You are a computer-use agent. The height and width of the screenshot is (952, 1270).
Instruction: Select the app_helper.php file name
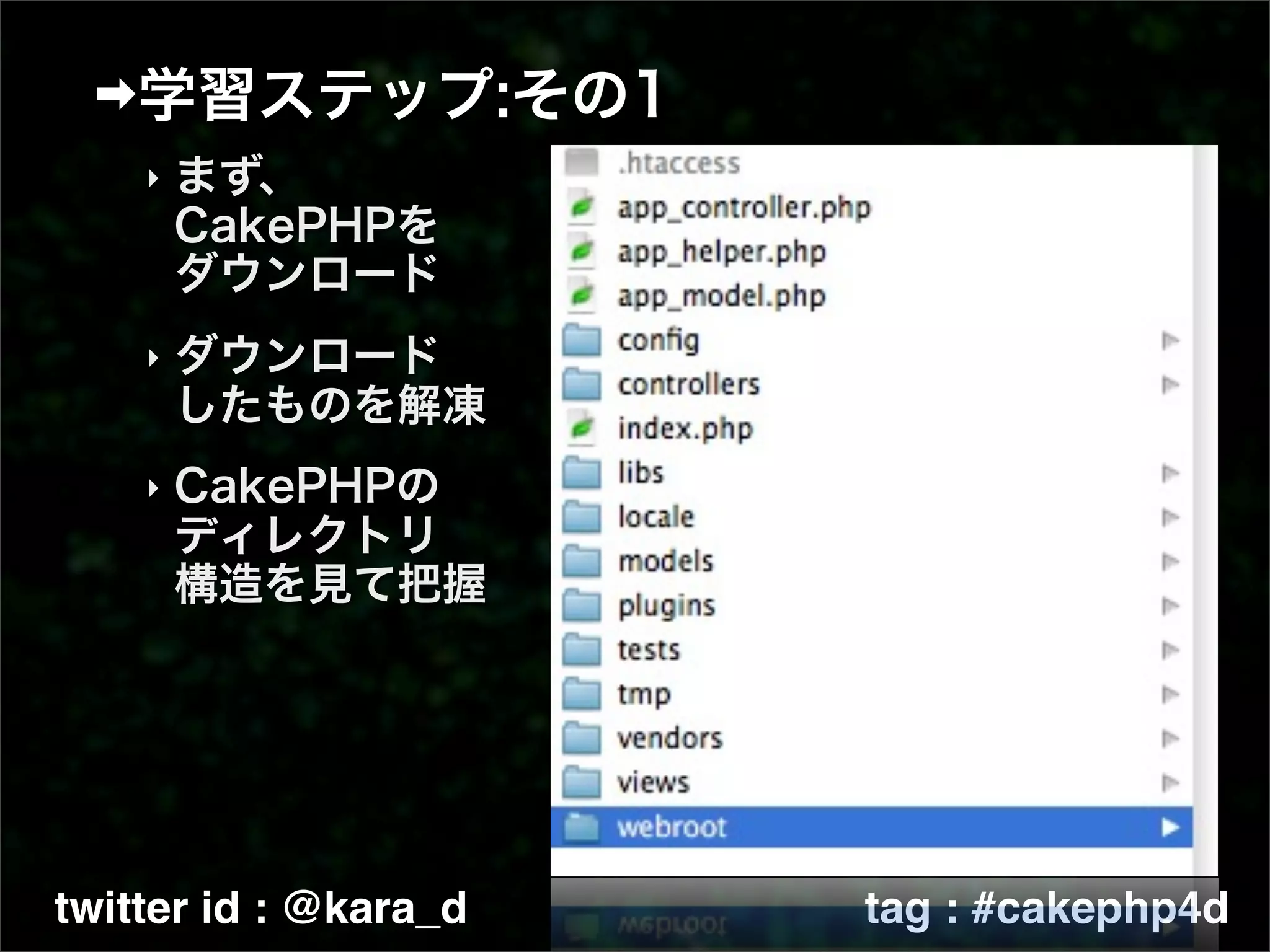tap(722, 252)
